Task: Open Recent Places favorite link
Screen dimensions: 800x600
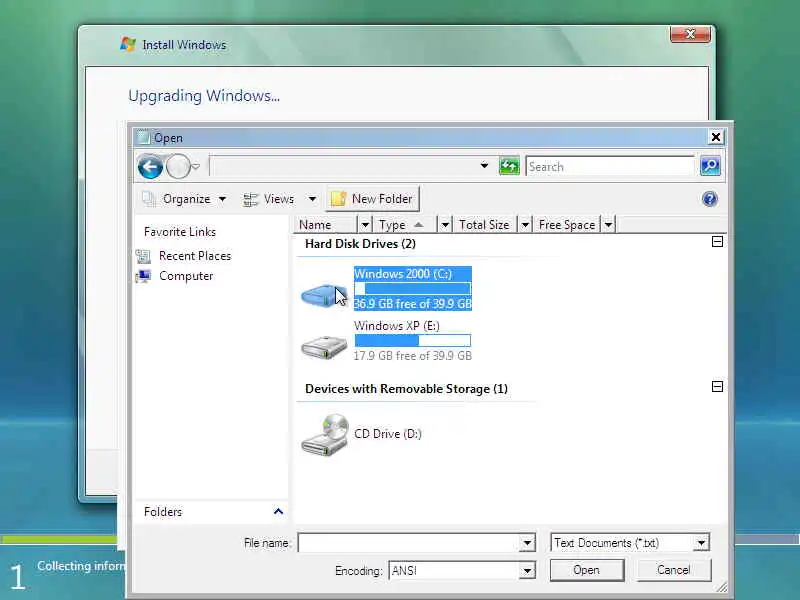Action: (x=195, y=256)
